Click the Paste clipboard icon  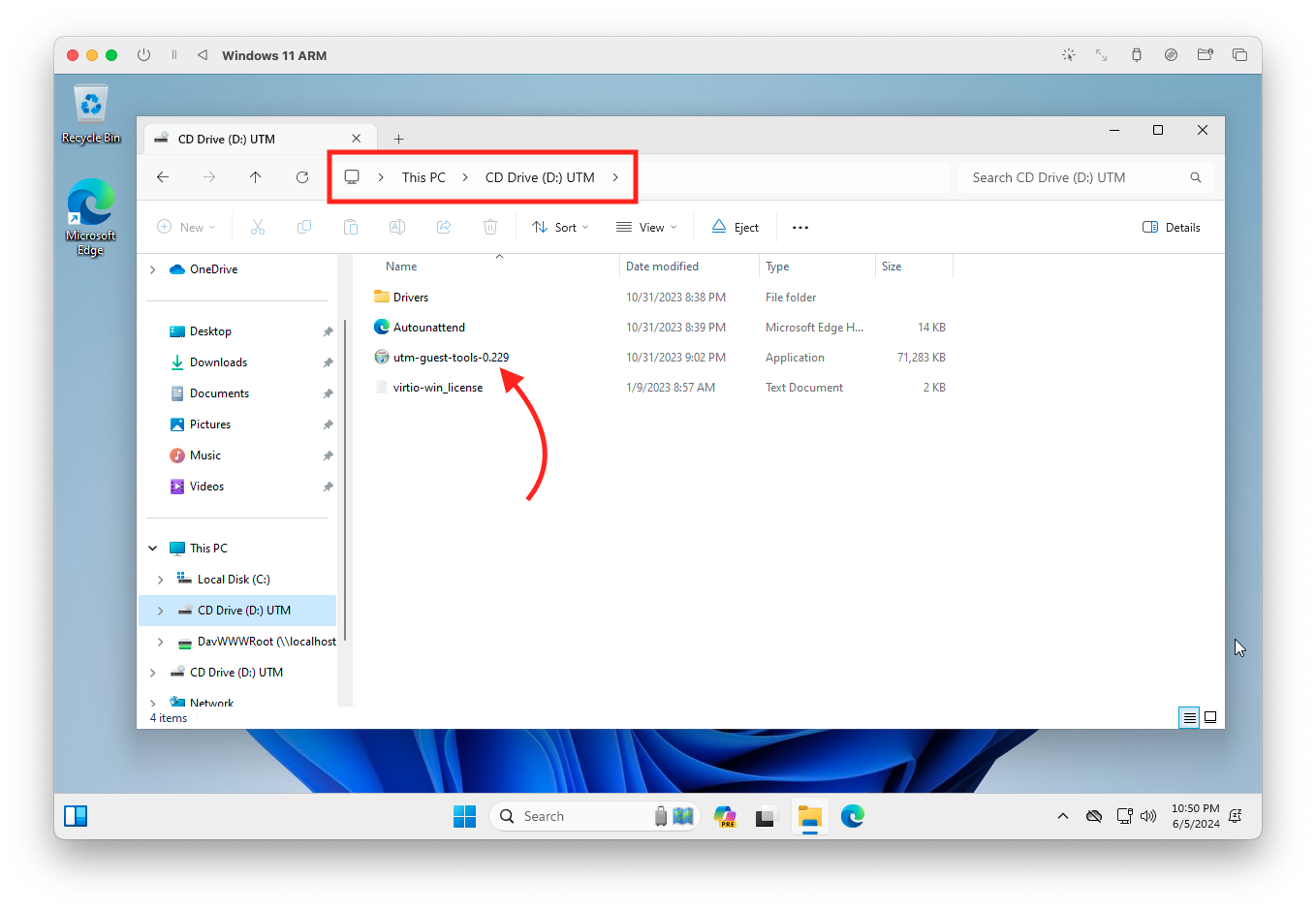pos(351,227)
